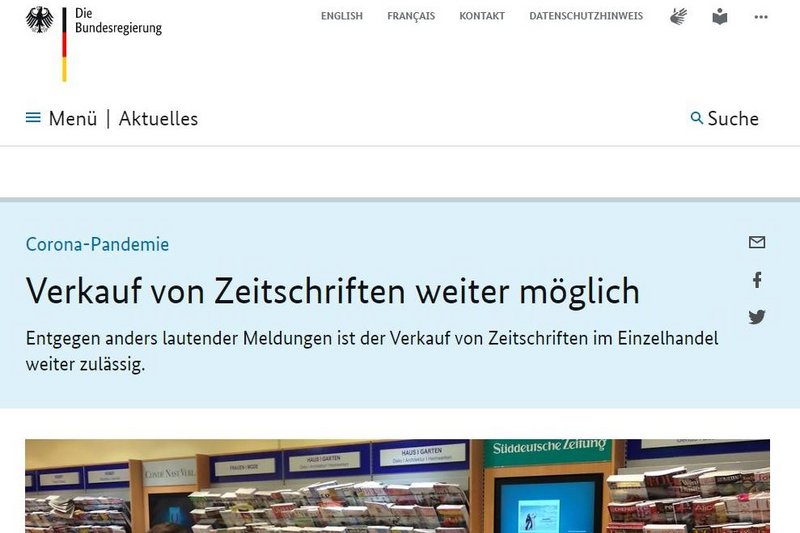Open the easy language reading icon

pyautogui.click(x=720, y=16)
